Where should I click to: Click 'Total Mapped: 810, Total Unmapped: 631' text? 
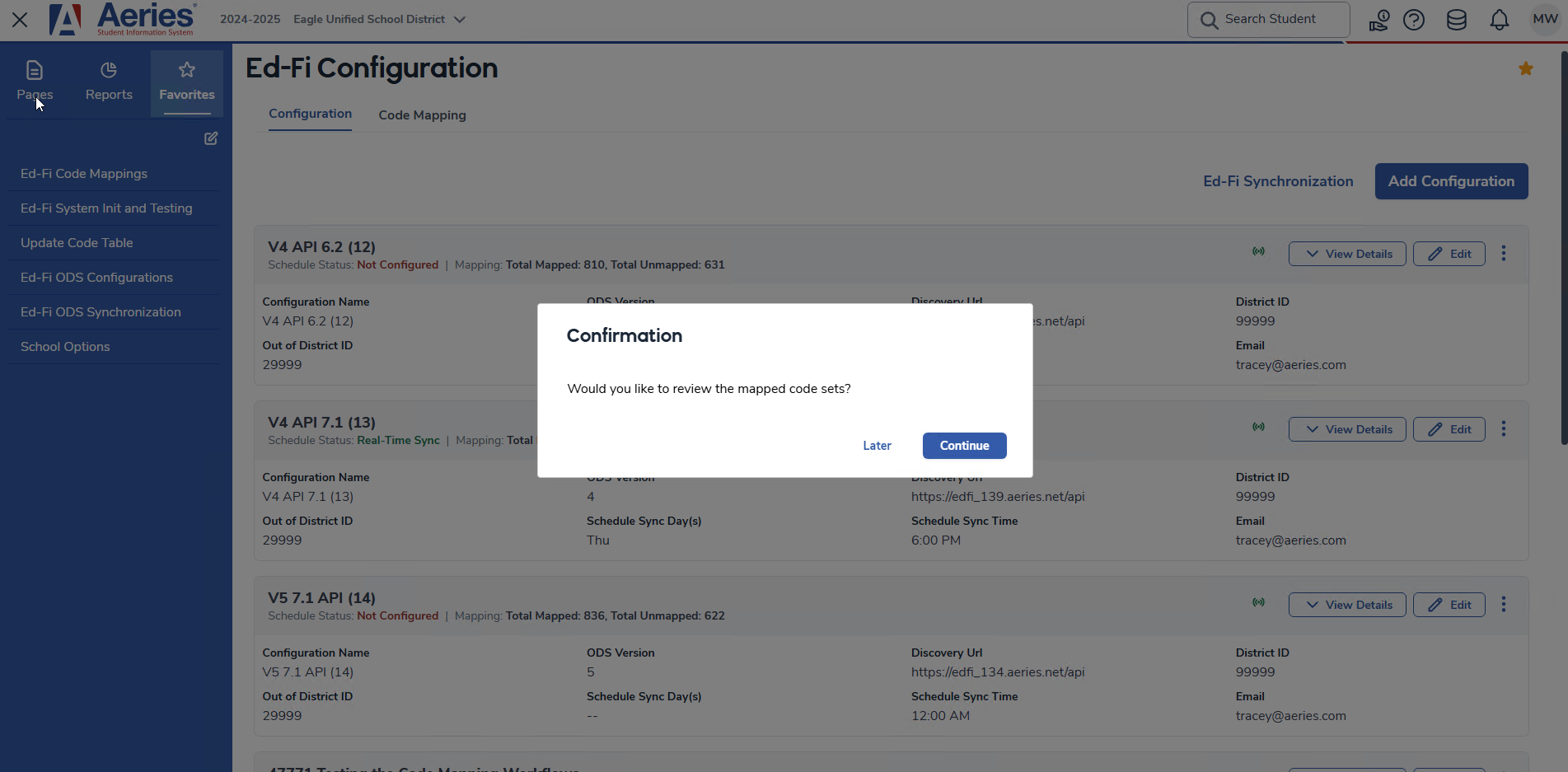pyautogui.click(x=615, y=265)
